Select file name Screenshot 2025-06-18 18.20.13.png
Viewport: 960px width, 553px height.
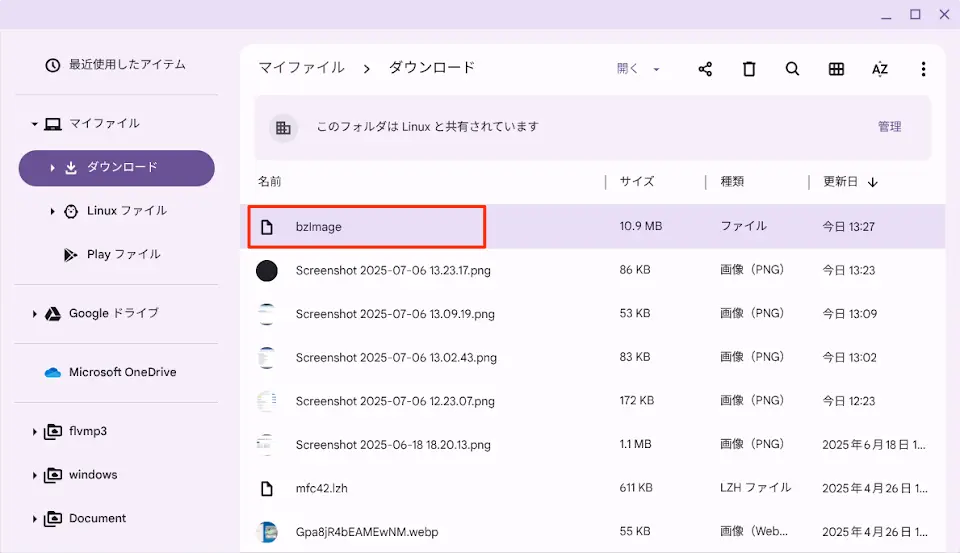point(393,445)
